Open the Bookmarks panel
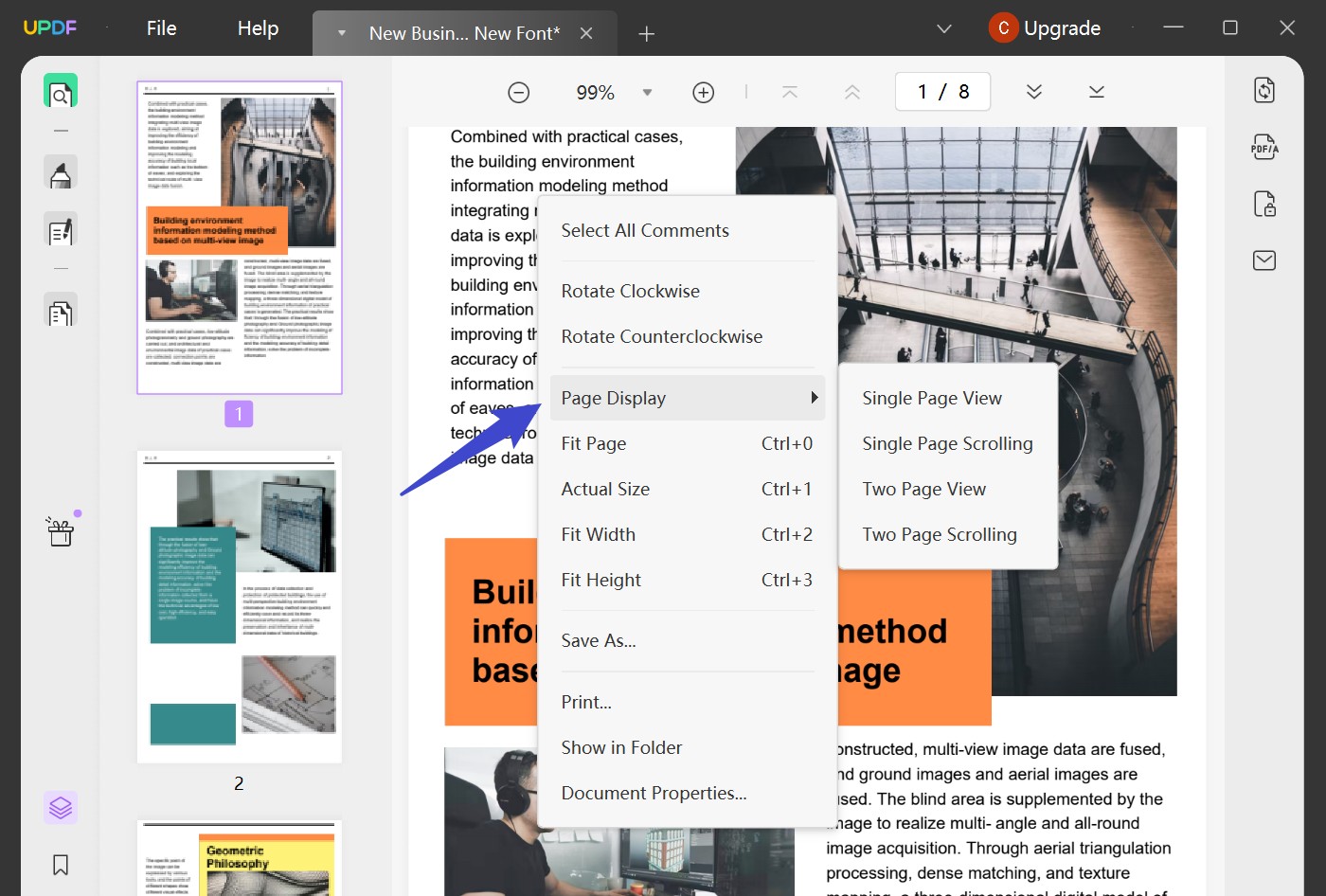 point(61,865)
